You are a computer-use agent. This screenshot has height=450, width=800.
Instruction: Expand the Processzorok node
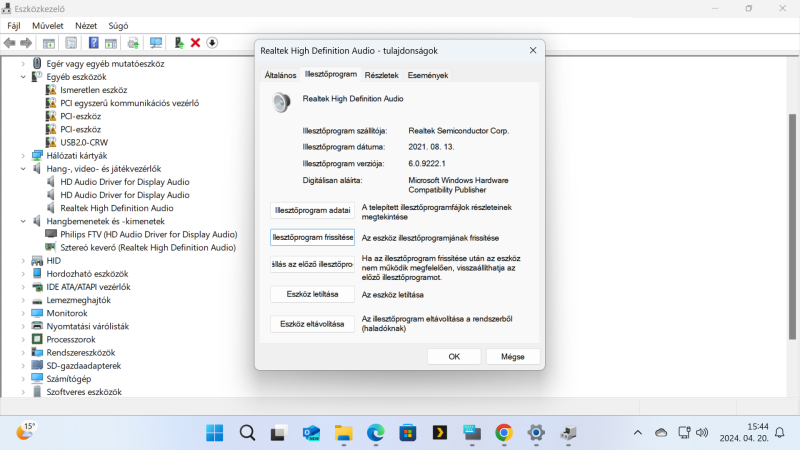click(23, 340)
